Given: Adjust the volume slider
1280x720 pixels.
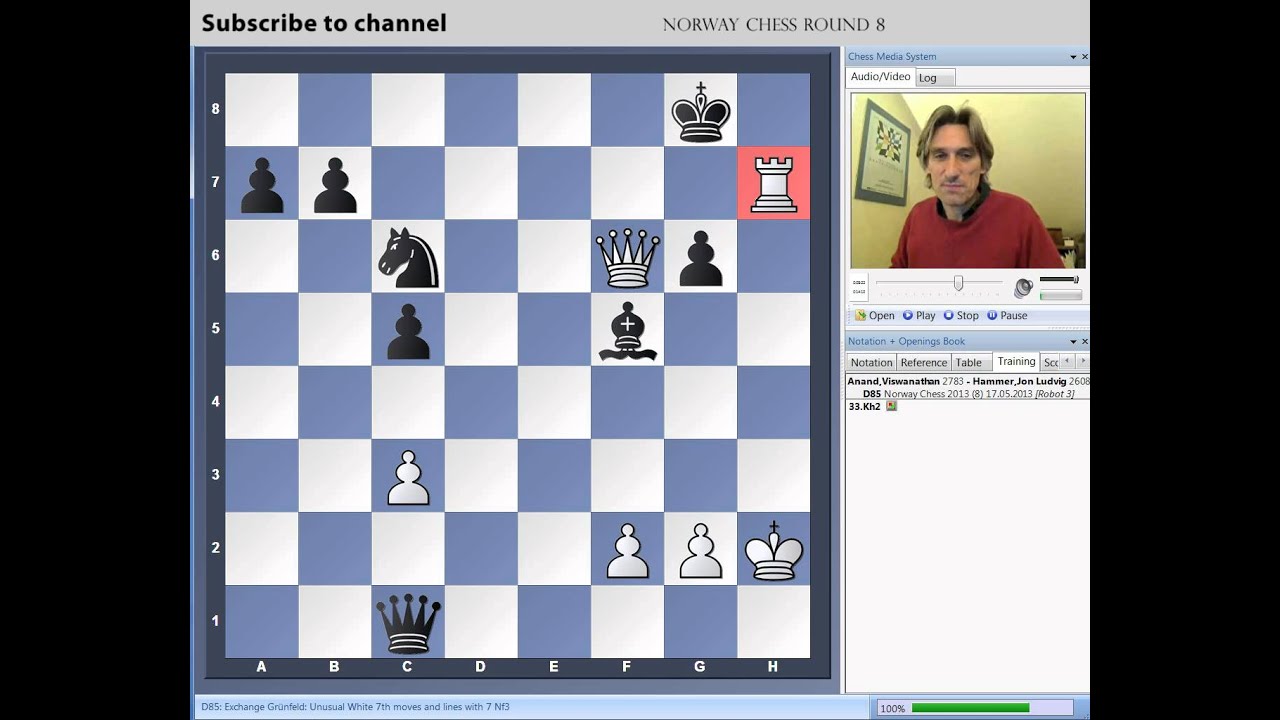Looking at the screenshot, I should 1060,280.
